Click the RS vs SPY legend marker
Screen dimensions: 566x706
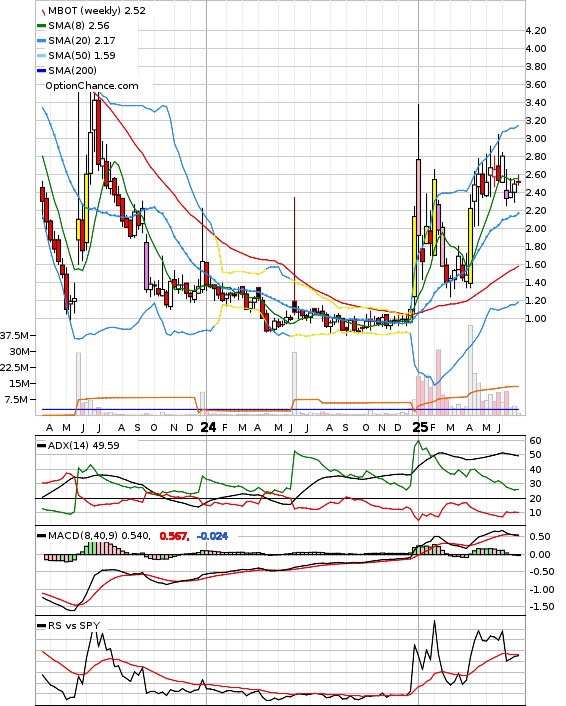41,625
